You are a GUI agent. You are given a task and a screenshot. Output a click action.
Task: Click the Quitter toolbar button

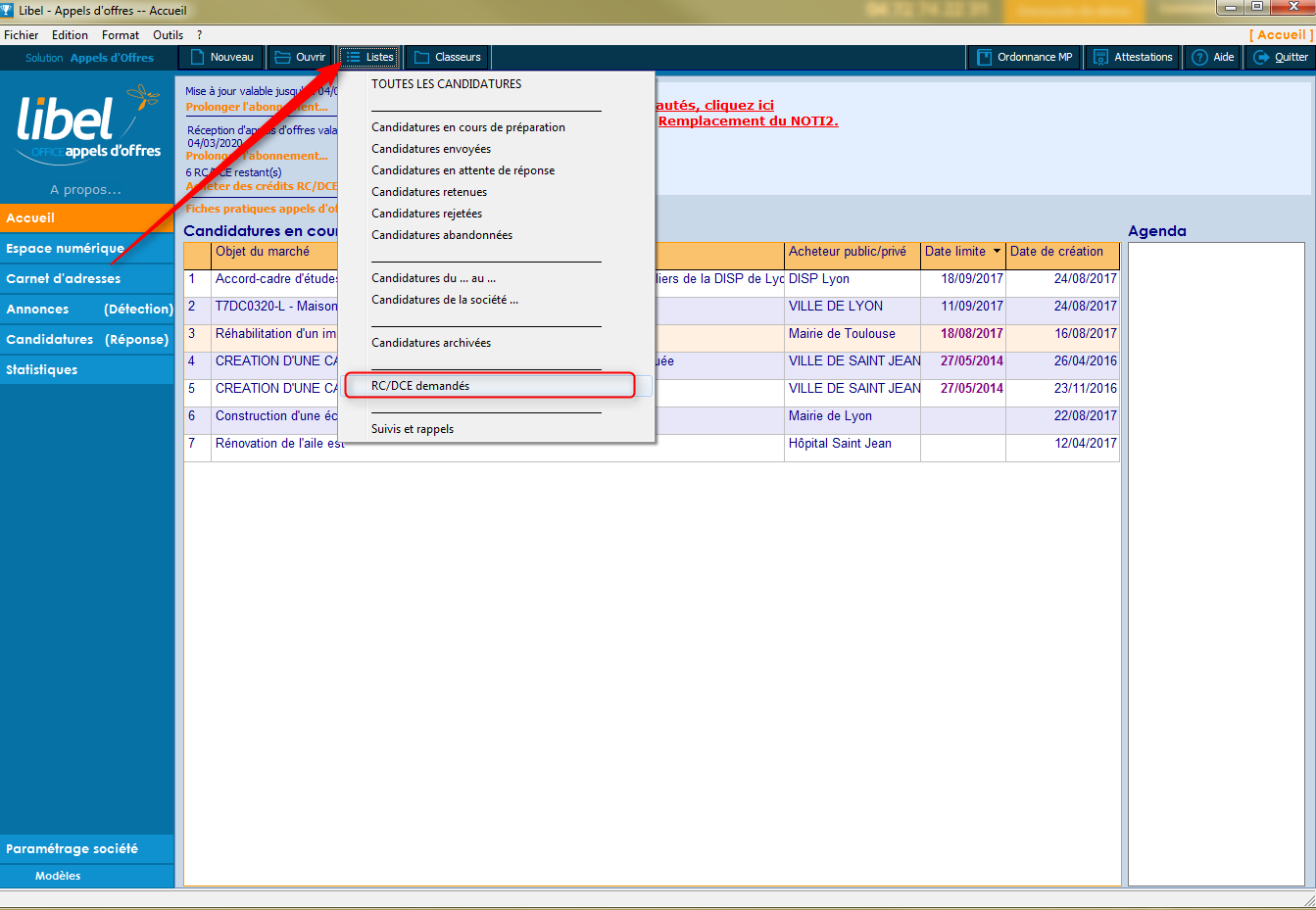tap(1281, 57)
